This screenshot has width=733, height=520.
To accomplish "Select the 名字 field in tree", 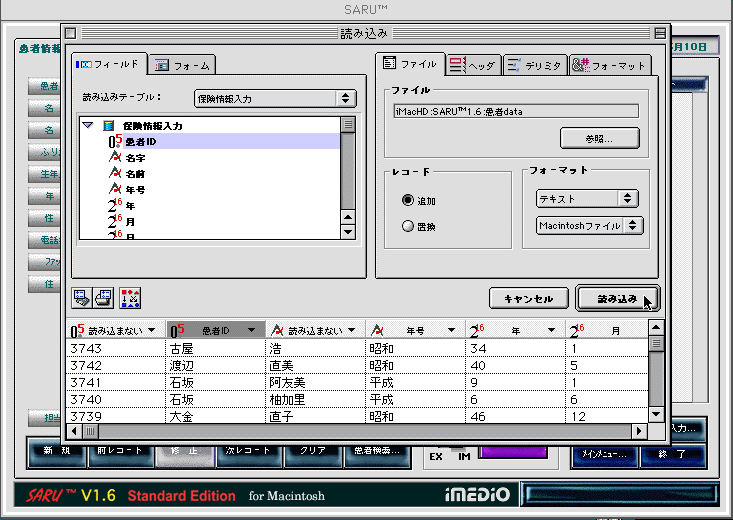I will click(x=136, y=158).
